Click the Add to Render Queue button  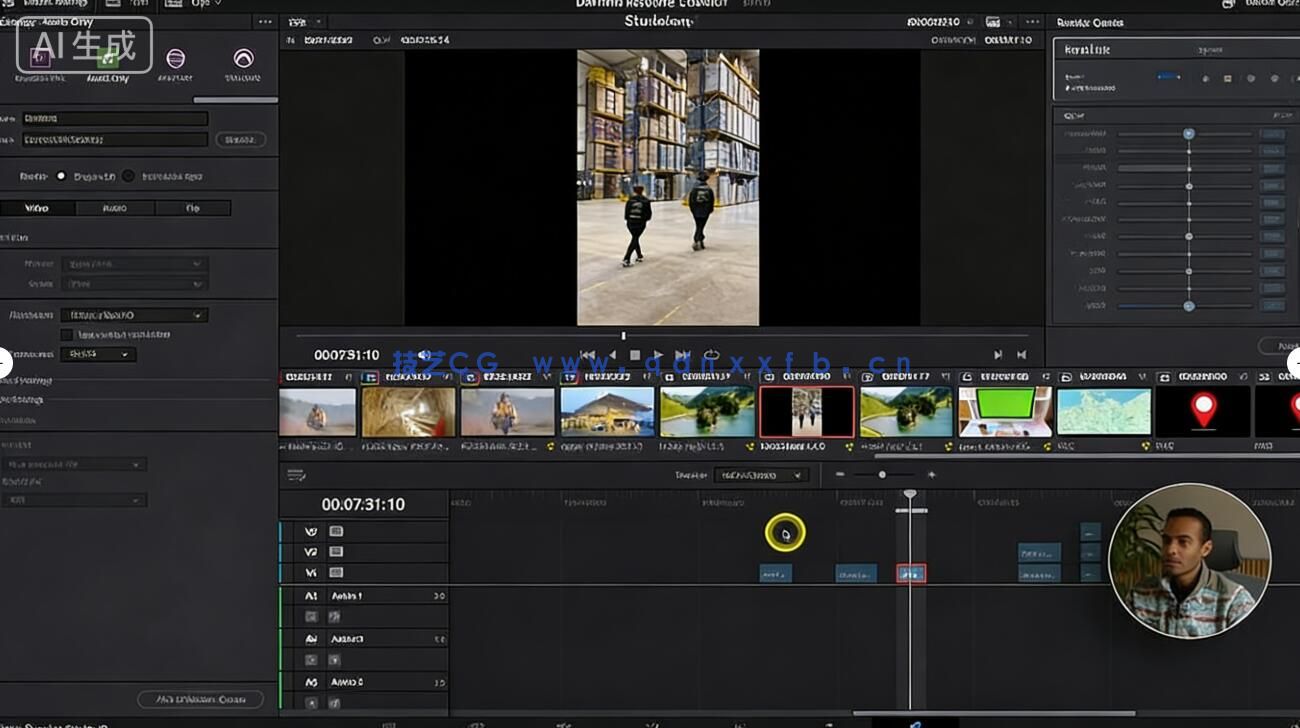(200, 699)
